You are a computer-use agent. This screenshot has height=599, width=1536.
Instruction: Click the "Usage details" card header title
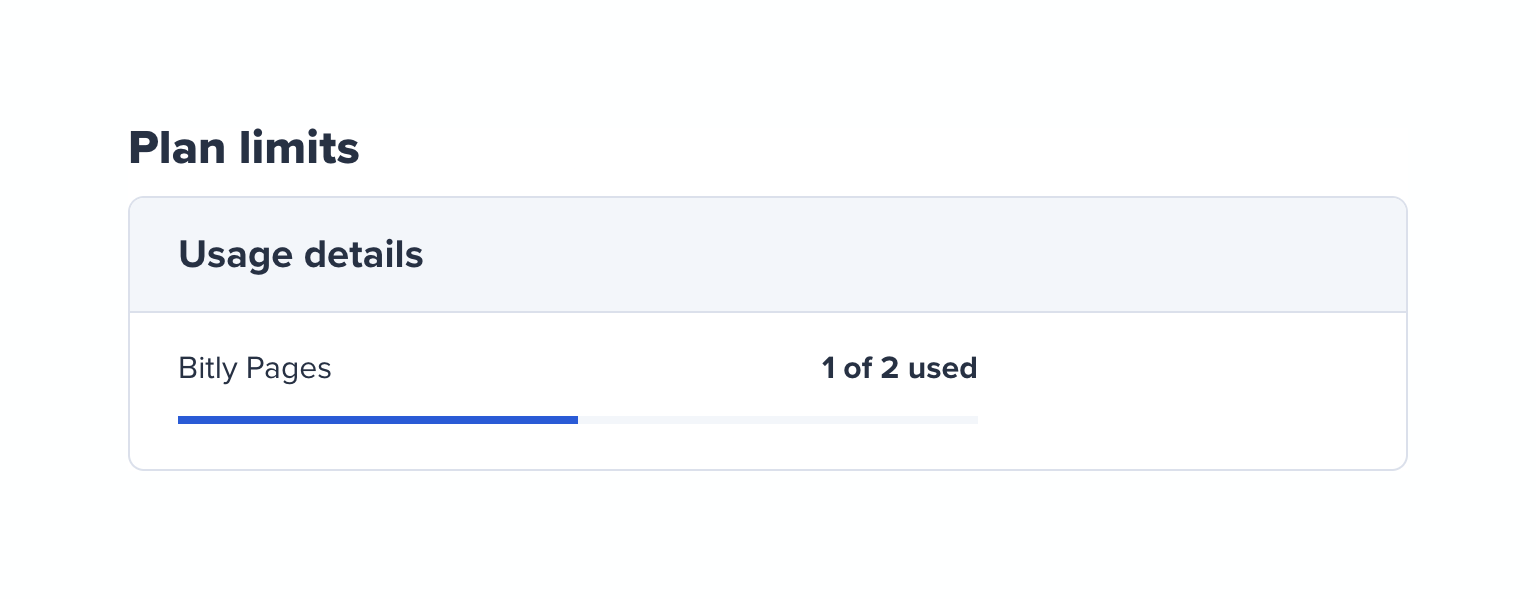tap(300, 255)
